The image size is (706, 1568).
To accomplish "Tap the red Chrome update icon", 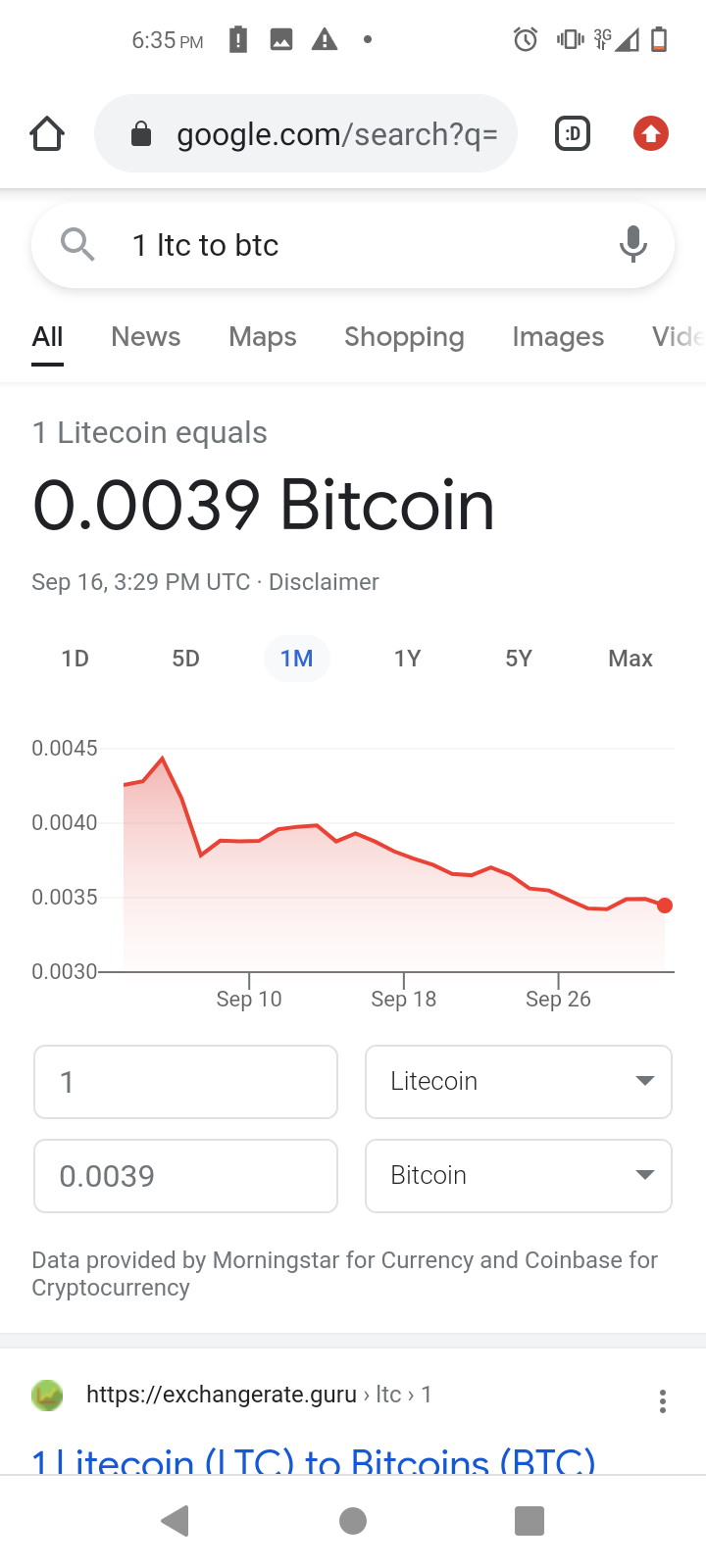I will pos(651,133).
